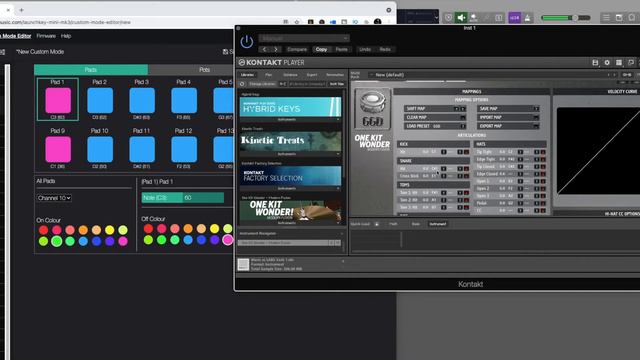Open the One Kit Wonder library banner
Screen dimensions: 640x360
click(x=290, y=210)
